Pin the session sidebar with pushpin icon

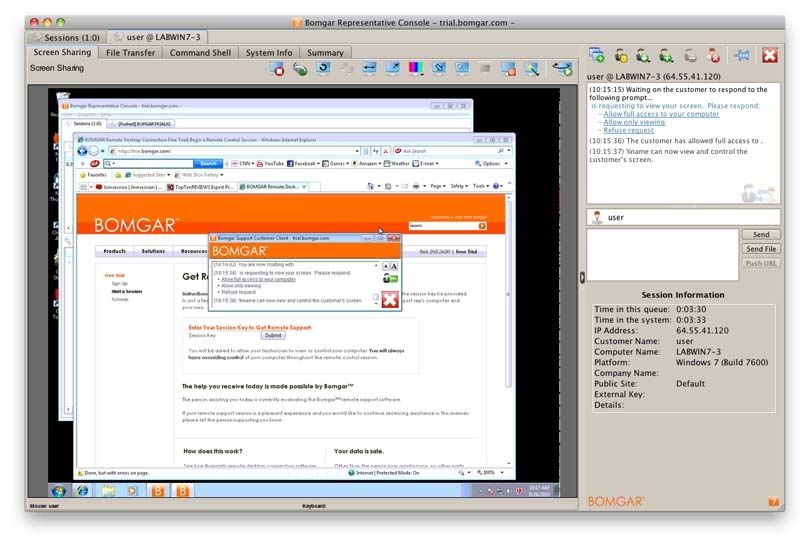pyautogui.click(x=742, y=55)
